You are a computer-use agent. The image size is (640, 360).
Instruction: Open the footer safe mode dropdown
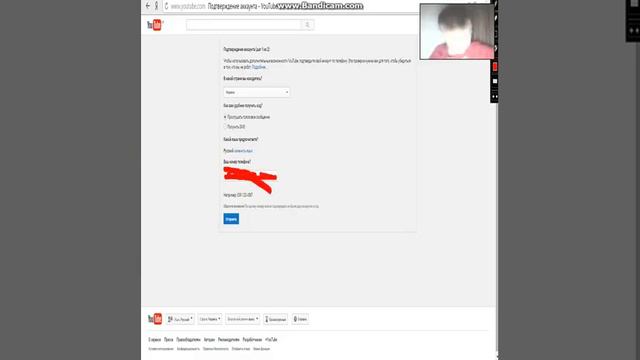(242, 319)
